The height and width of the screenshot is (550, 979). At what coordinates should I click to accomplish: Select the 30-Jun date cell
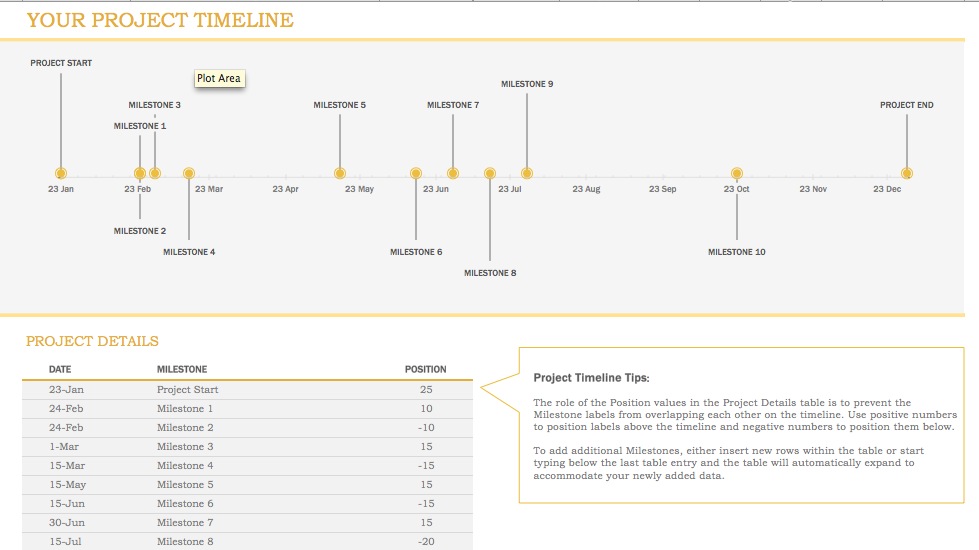pyautogui.click(x=67, y=523)
